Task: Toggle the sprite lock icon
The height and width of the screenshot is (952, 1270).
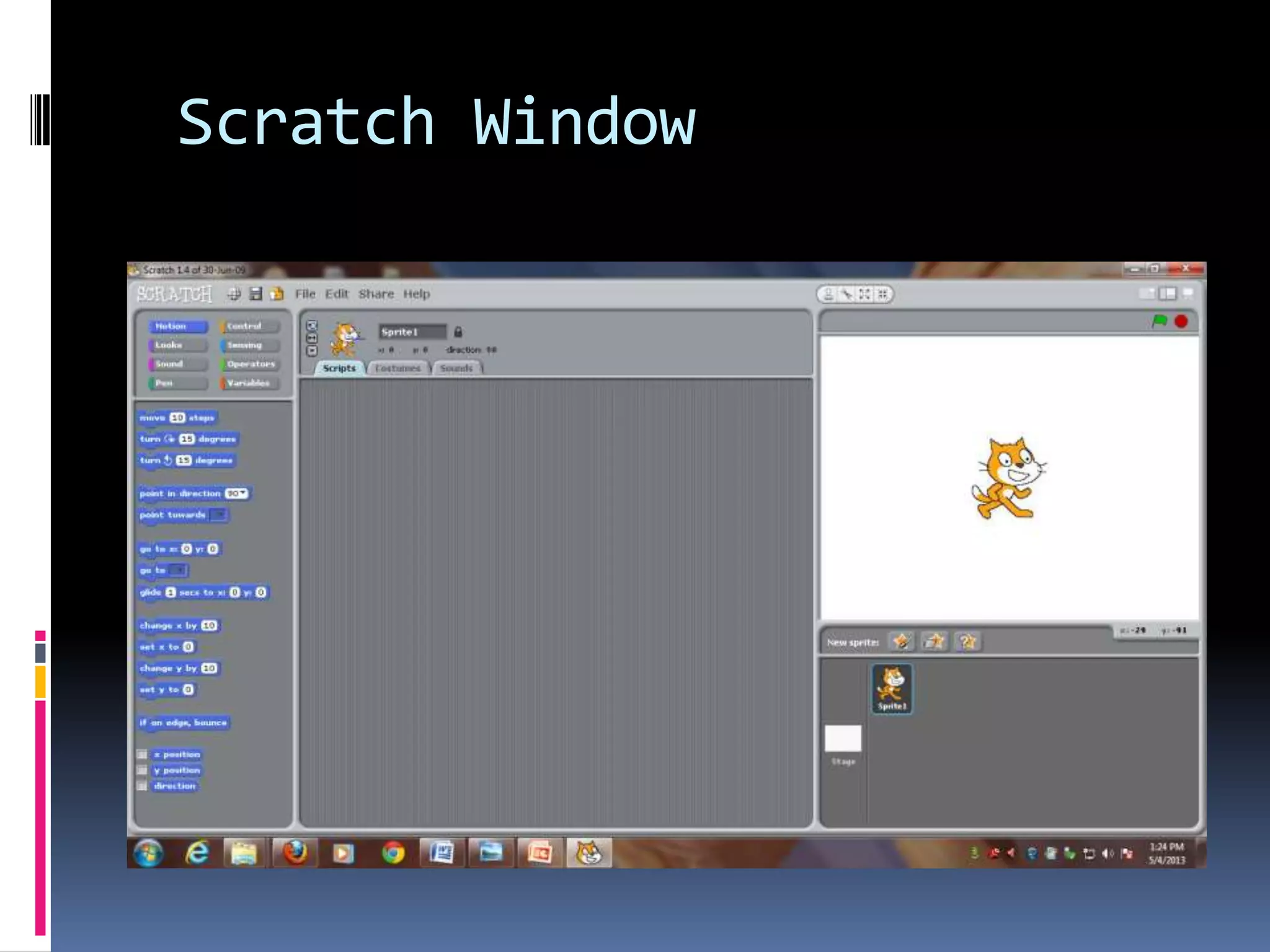Action: (458, 332)
